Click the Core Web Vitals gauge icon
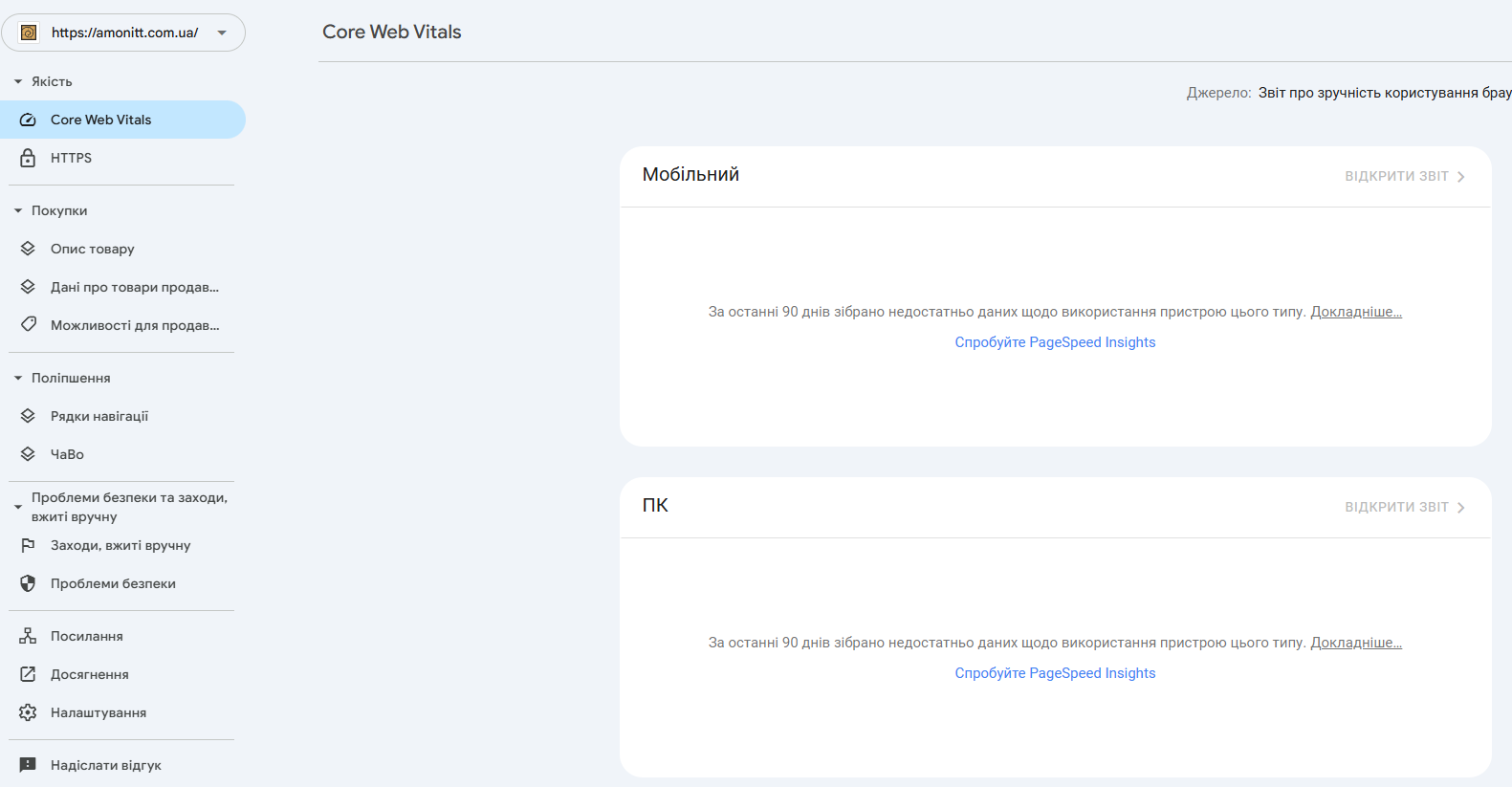The width and height of the screenshot is (1512, 787). pyautogui.click(x=28, y=120)
